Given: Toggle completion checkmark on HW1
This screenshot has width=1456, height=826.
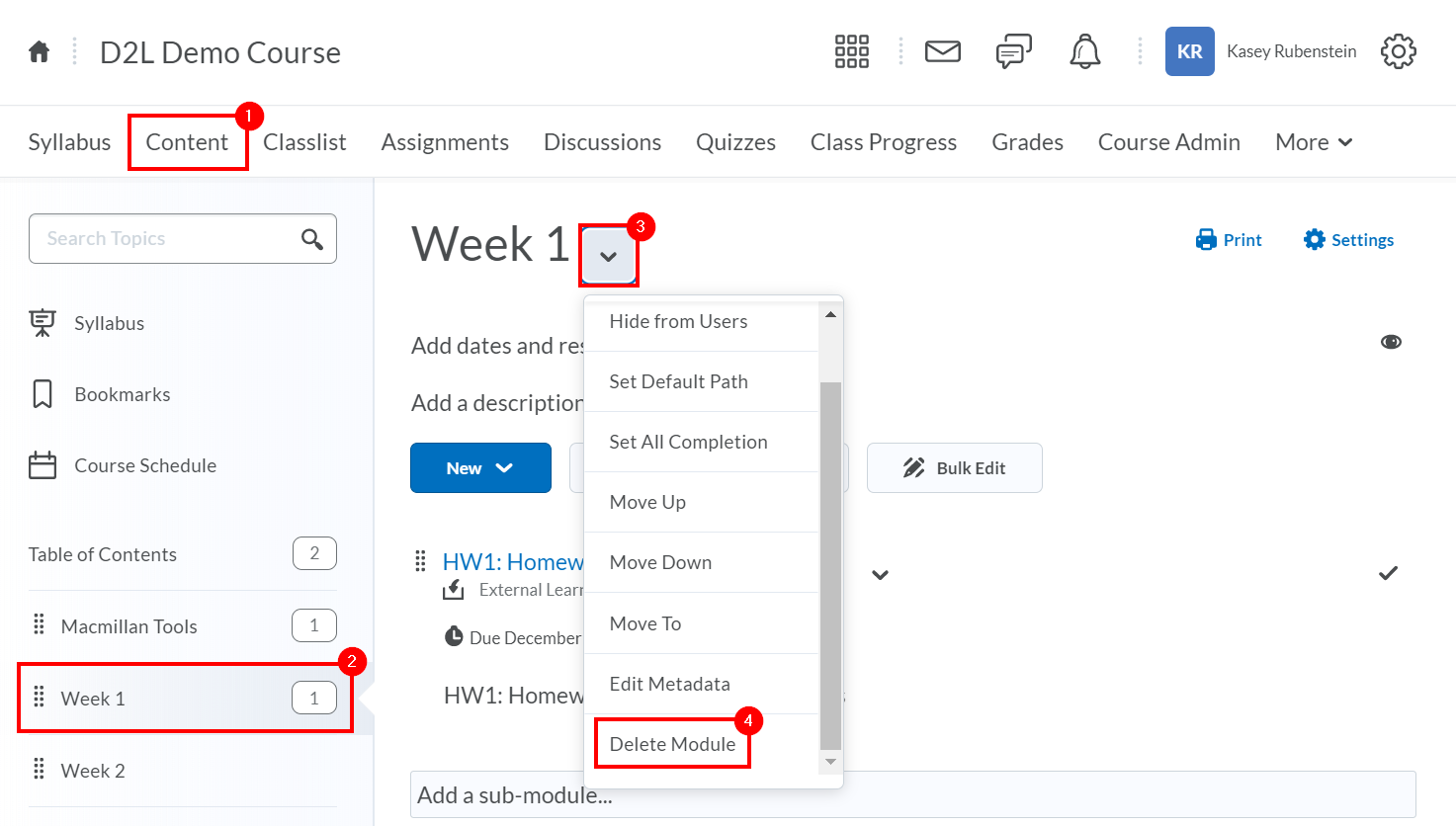Looking at the screenshot, I should tap(1388, 572).
